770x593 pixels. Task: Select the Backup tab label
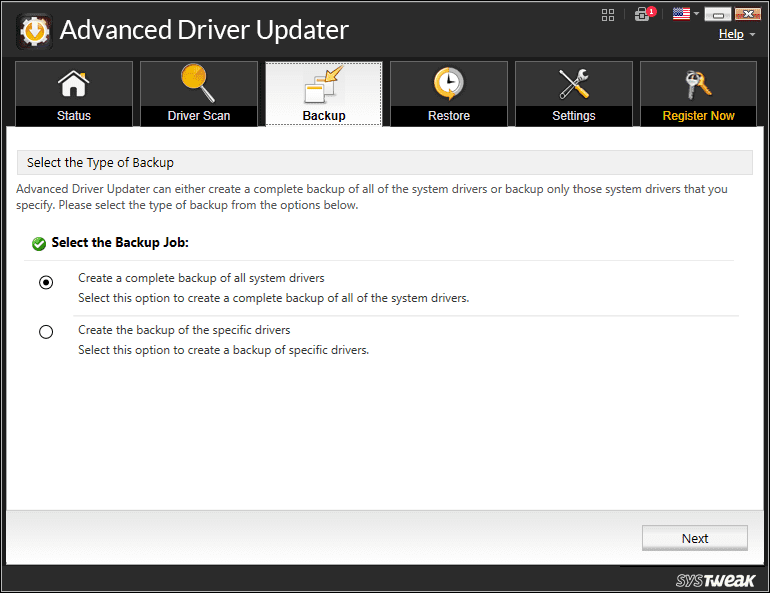(x=324, y=116)
